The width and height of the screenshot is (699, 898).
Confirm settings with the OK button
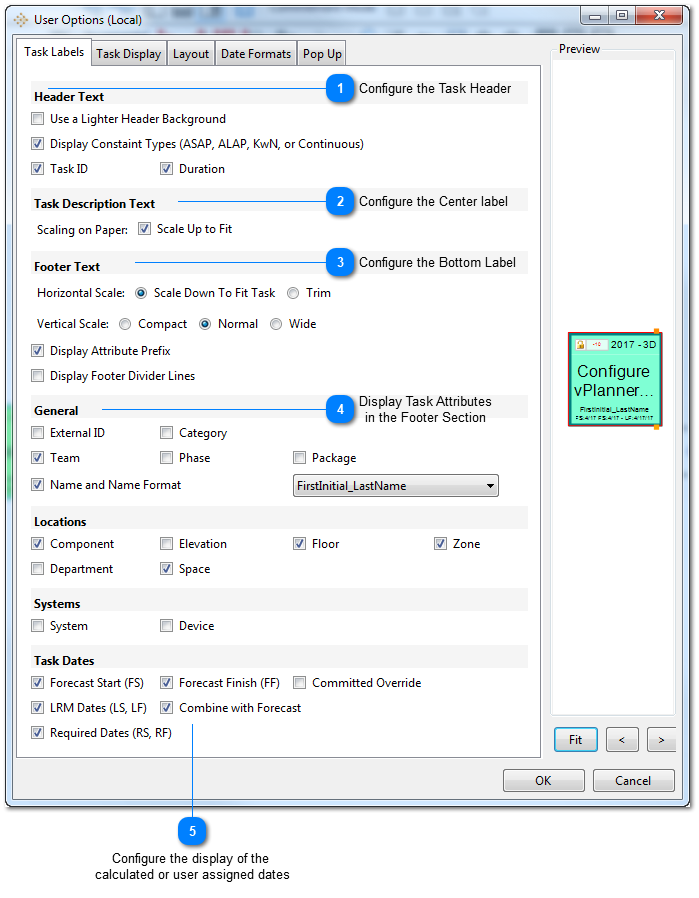tap(543, 781)
